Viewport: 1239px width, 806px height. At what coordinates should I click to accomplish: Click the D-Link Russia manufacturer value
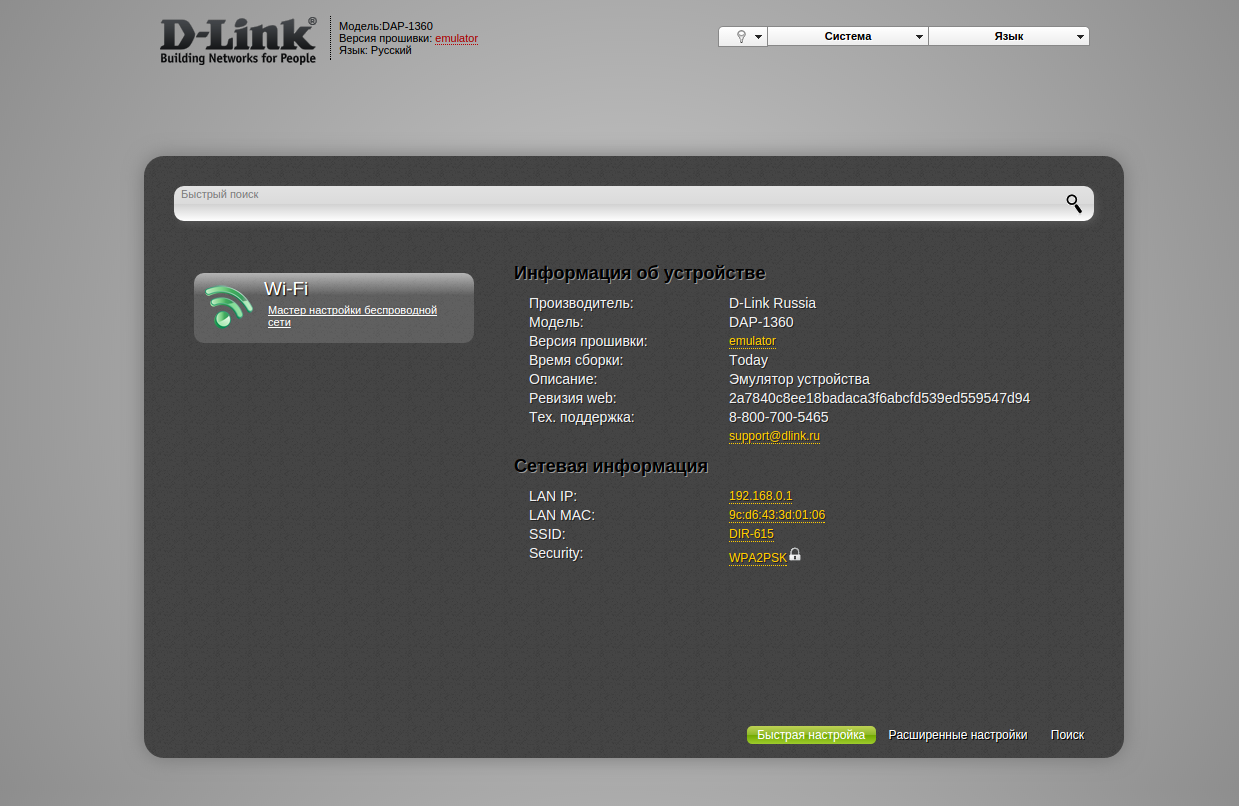(772, 303)
